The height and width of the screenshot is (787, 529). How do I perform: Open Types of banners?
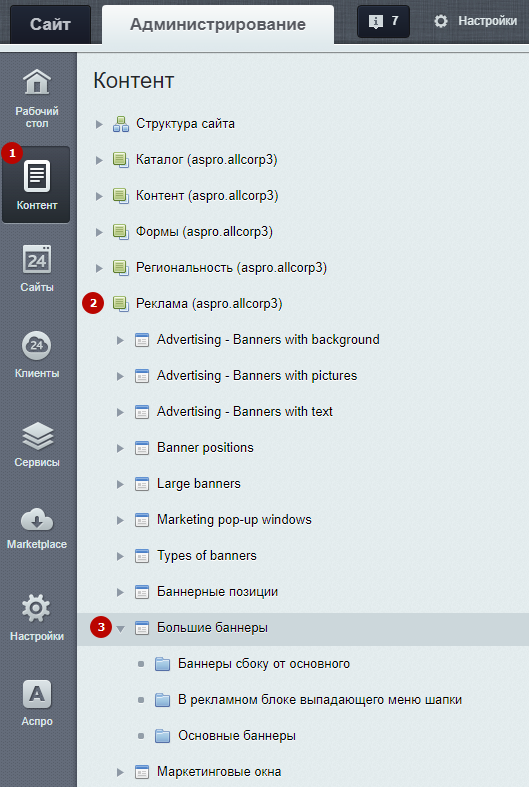207,556
